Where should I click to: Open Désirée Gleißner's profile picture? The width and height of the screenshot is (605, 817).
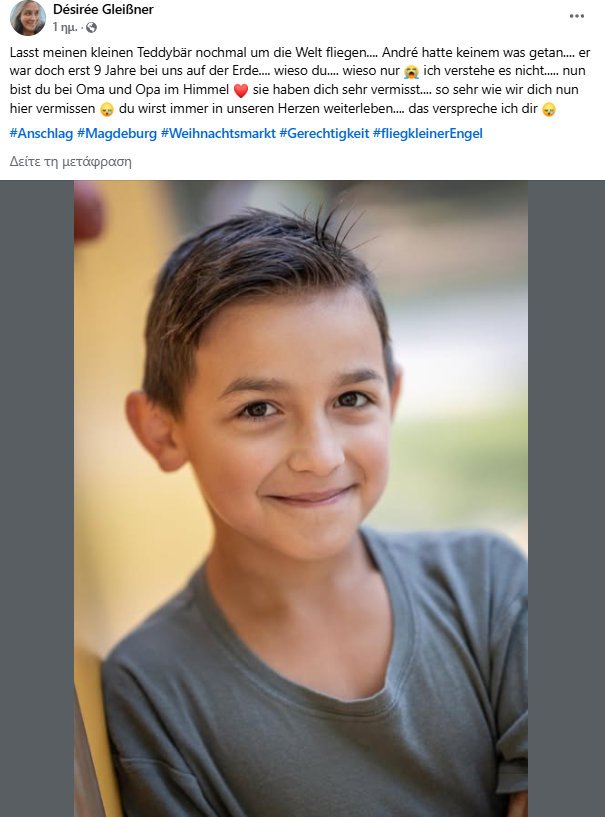click(28, 18)
